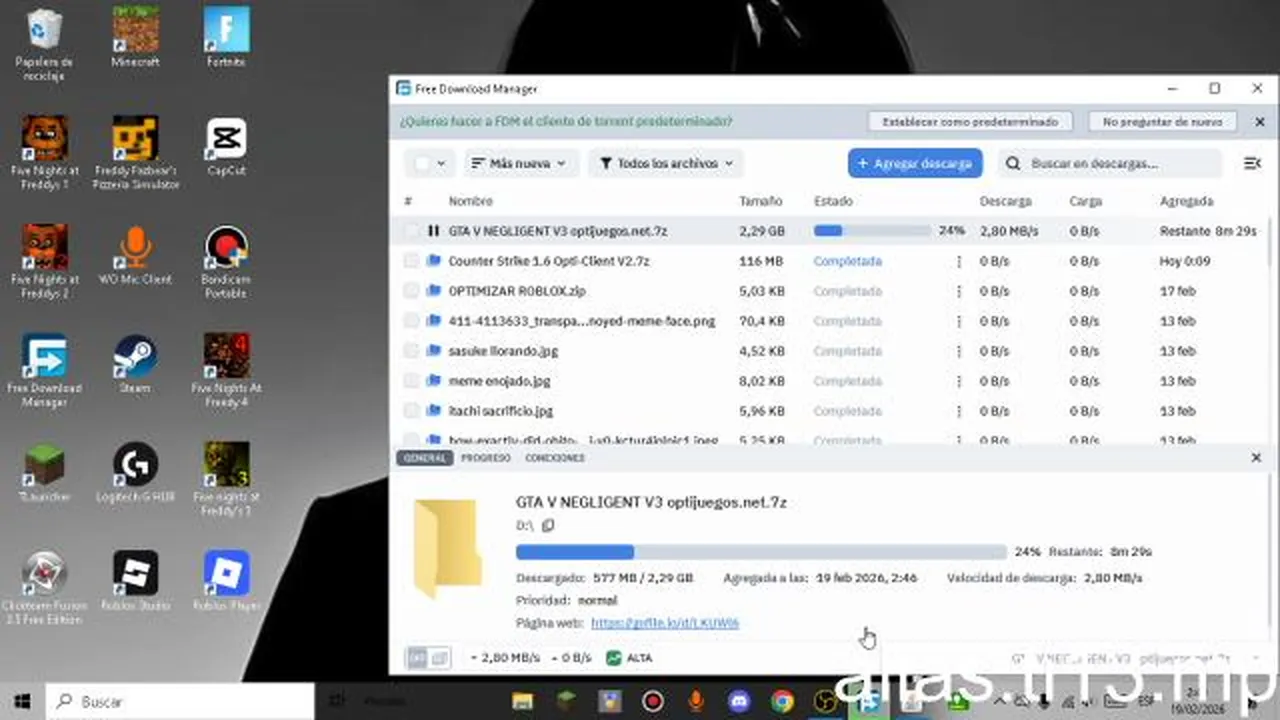1280x720 pixels.
Task: Tick checkbox for itachi sacrificio.jpg row
Action: click(x=411, y=411)
